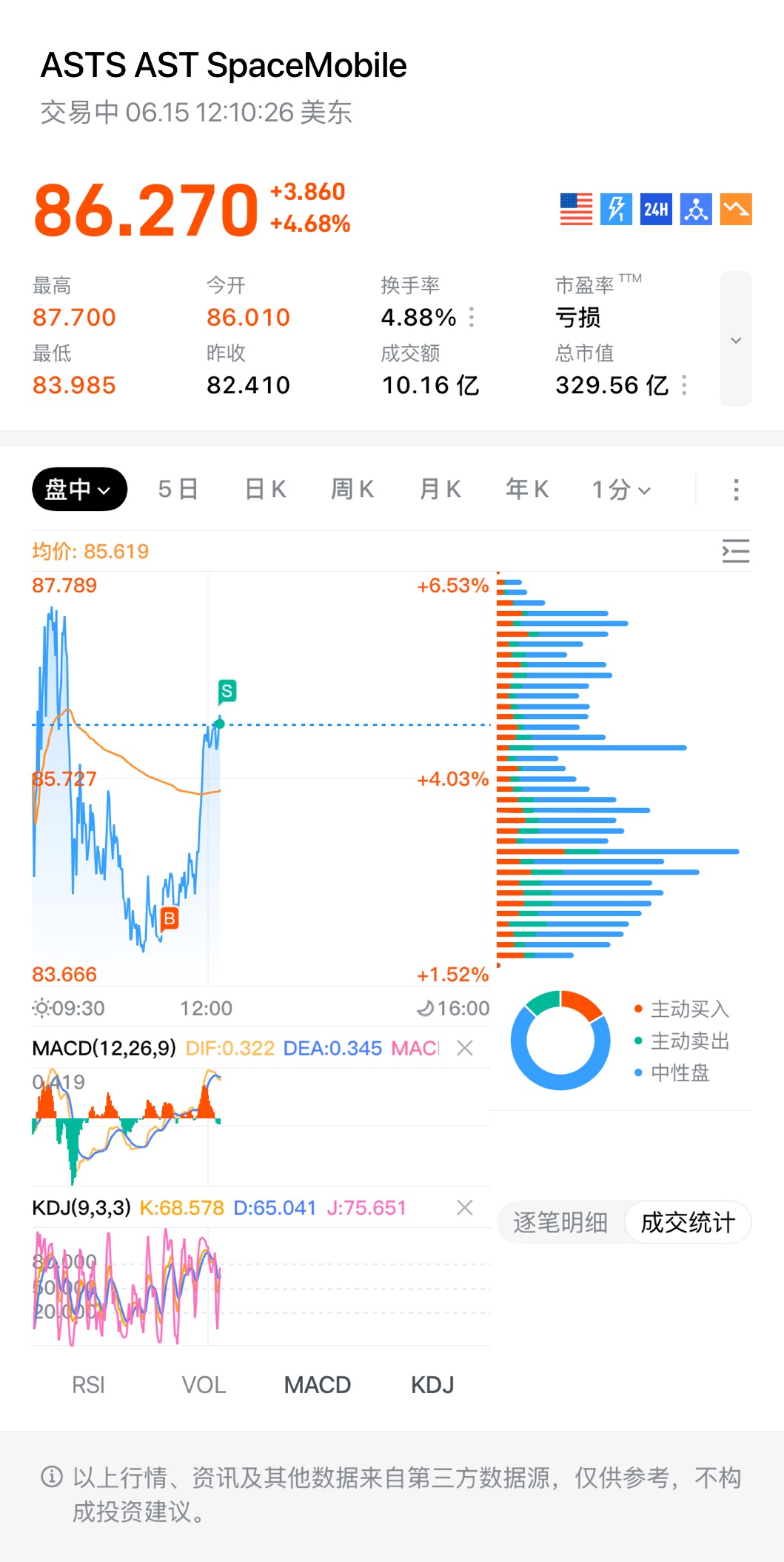Tap the disclaimer info icon
The image size is (784, 1562).
point(52,1477)
